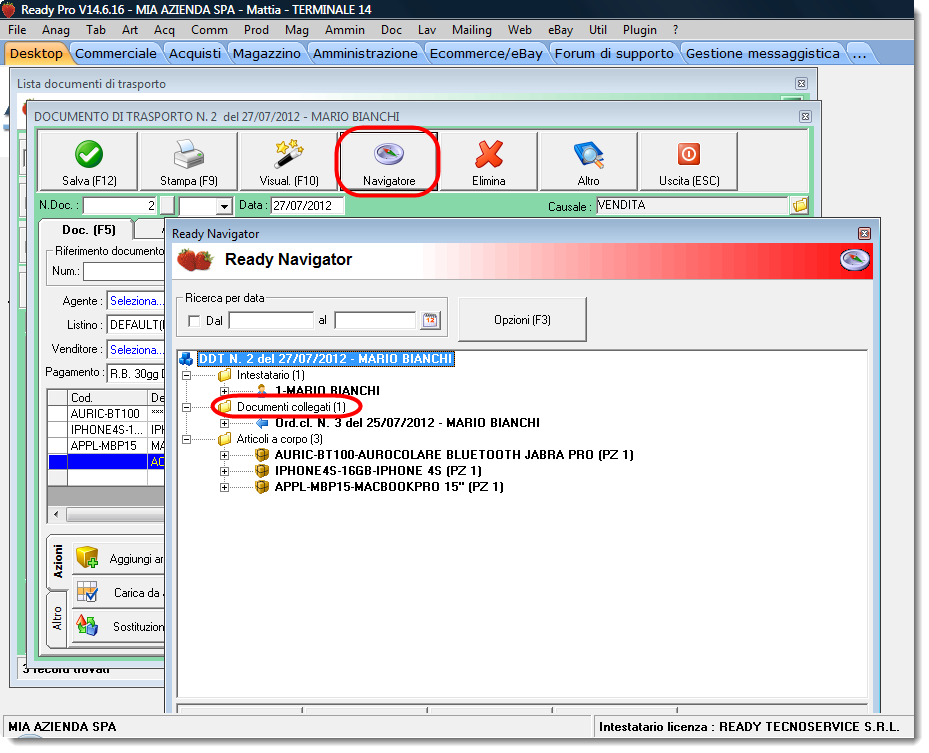Click package icon of AURIC-BT100 item

(x=262, y=455)
